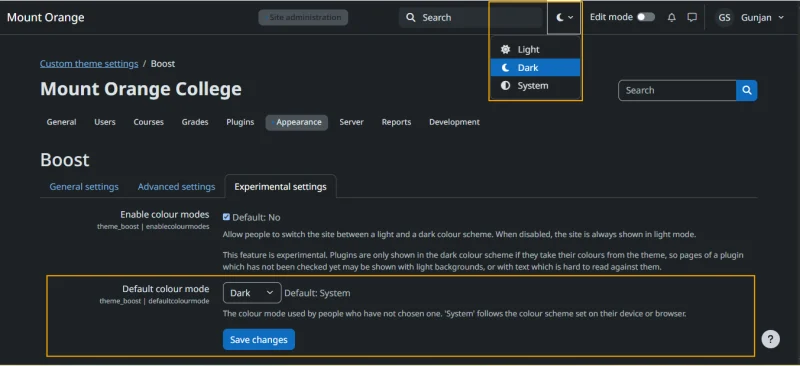
Task: Click the Enable colour modes label
Action: 165,214
